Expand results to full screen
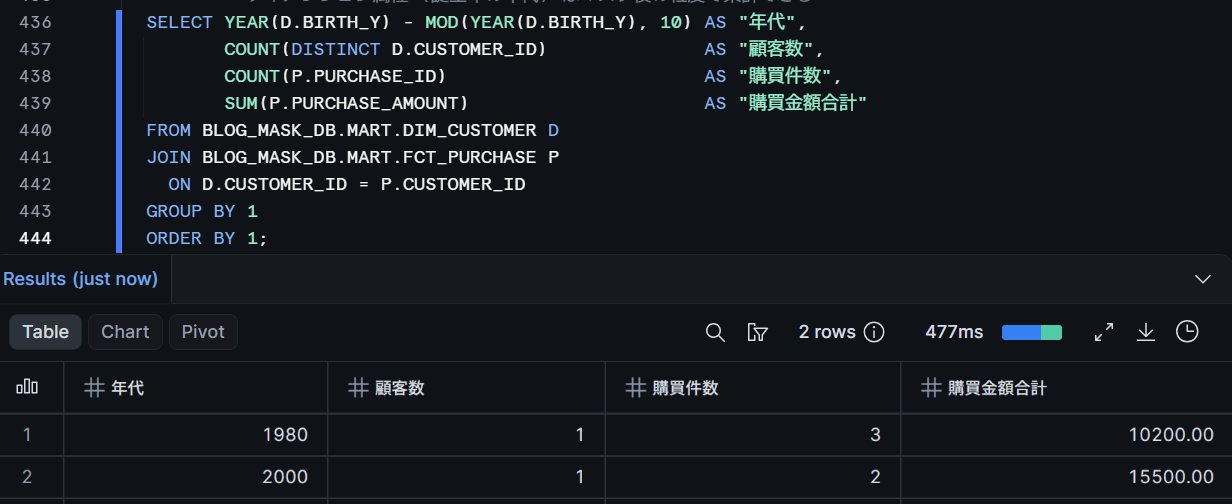Viewport: 1232px width, 504px height. (1104, 332)
